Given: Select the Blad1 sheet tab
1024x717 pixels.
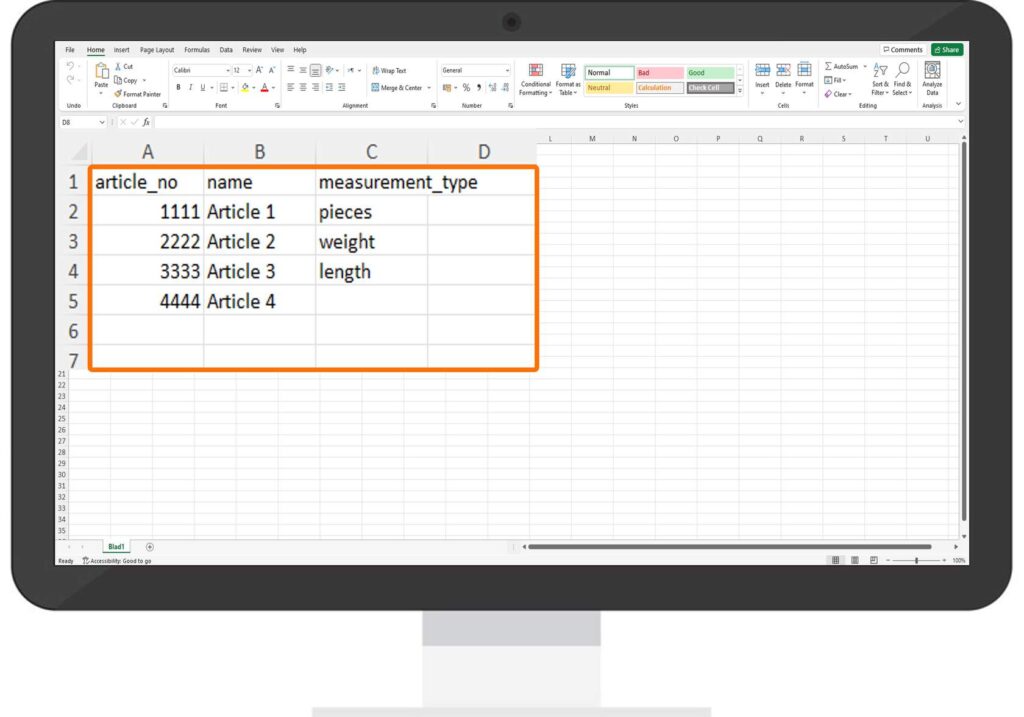Looking at the screenshot, I should pyautogui.click(x=116, y=547).
